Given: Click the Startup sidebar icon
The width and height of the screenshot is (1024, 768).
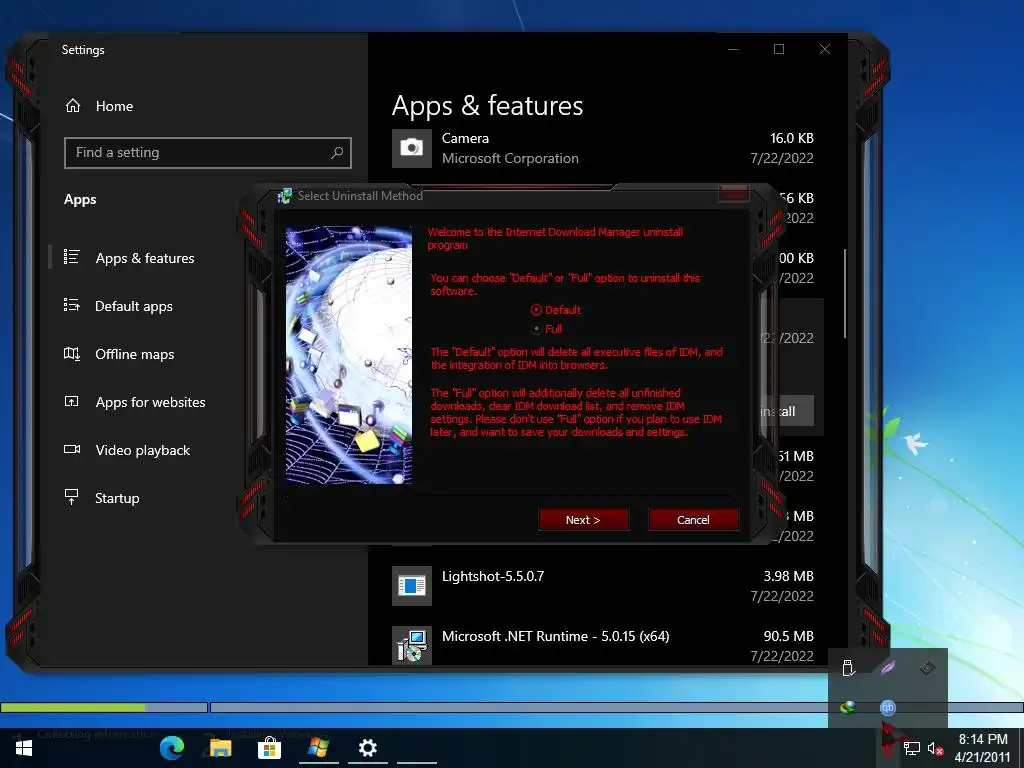Looking at the screenshot, I should (72, 497).
